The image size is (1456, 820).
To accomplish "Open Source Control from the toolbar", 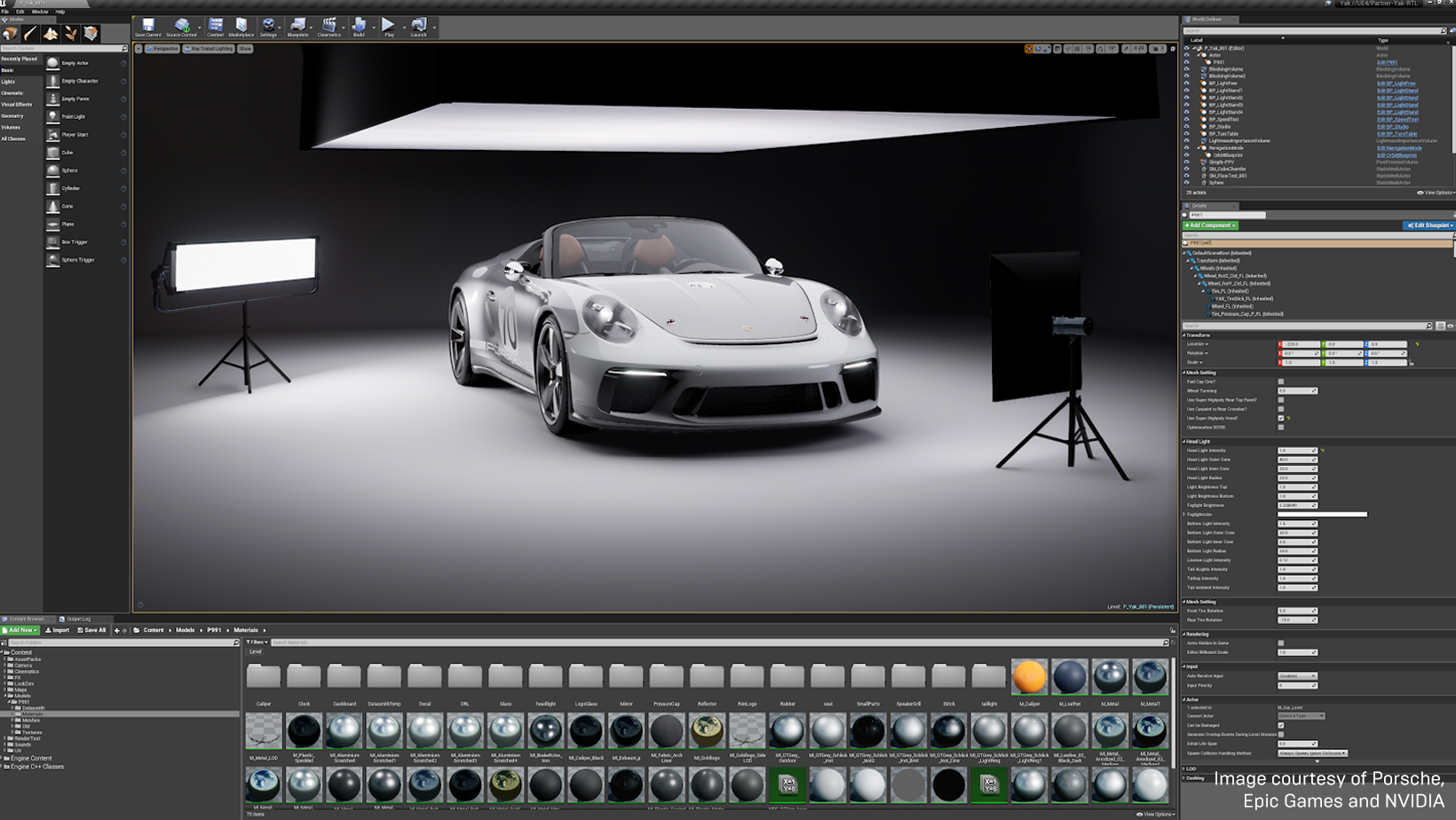I will [x=181, y=27].
